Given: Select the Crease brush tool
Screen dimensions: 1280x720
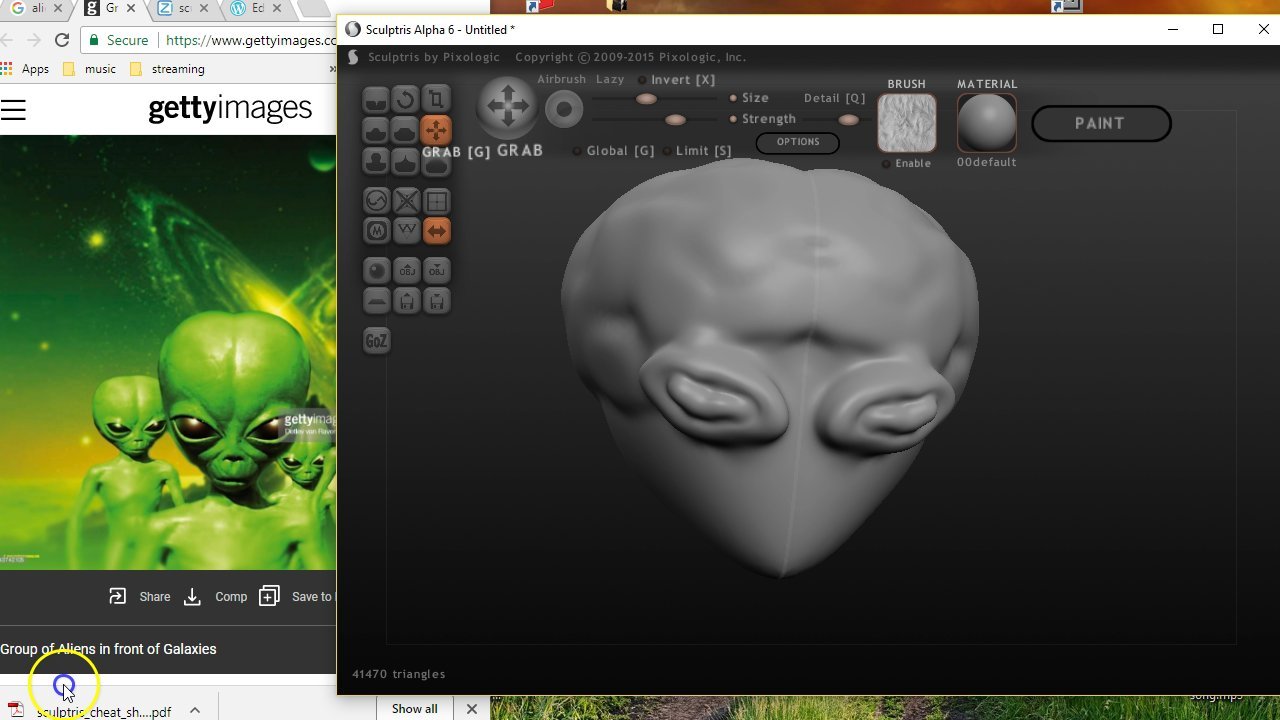Looking at the screenshot, I should point(375,98).
